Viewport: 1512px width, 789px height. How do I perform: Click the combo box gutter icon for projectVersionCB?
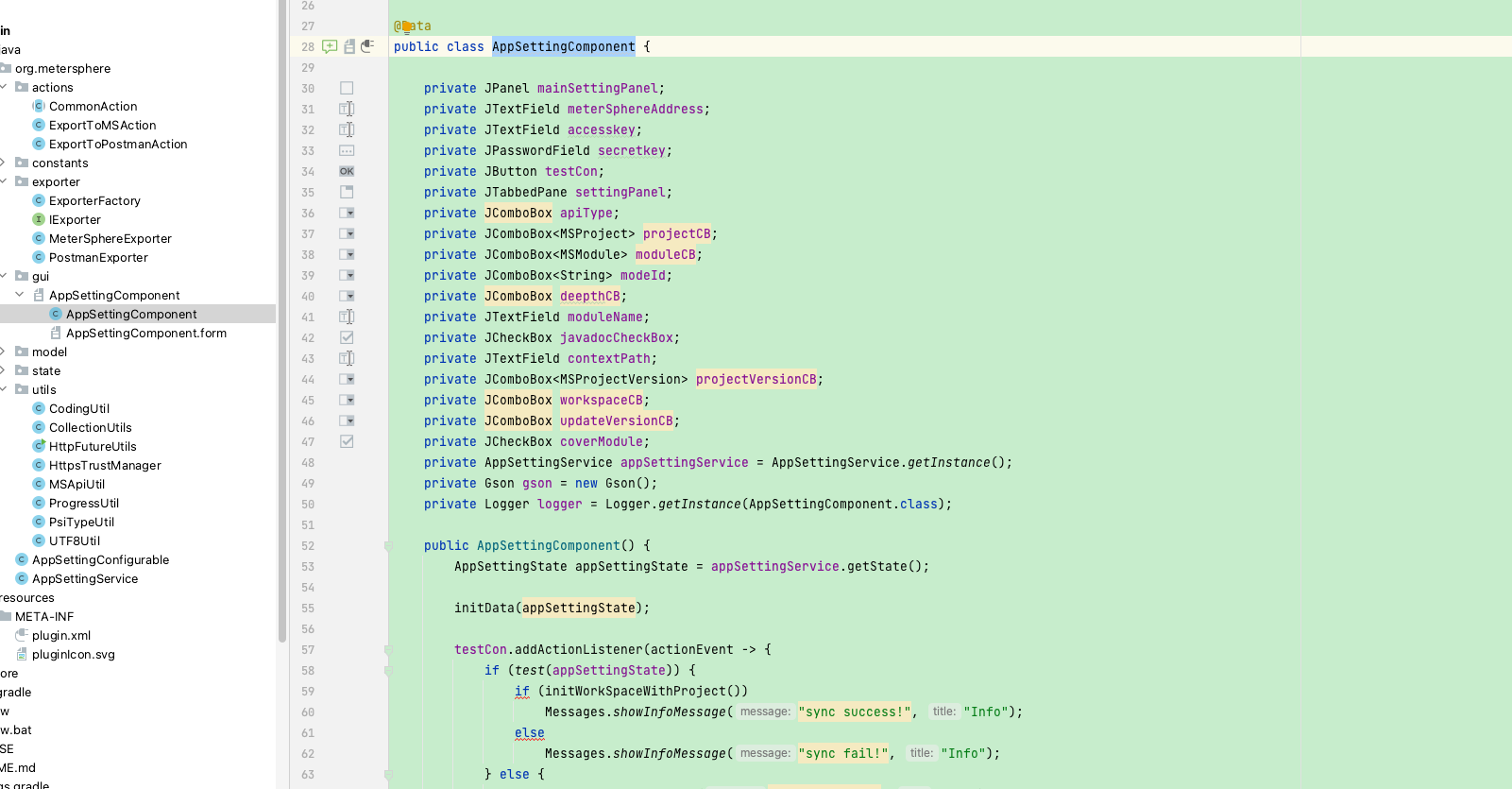pyautogui.click(x=347, y=379)
